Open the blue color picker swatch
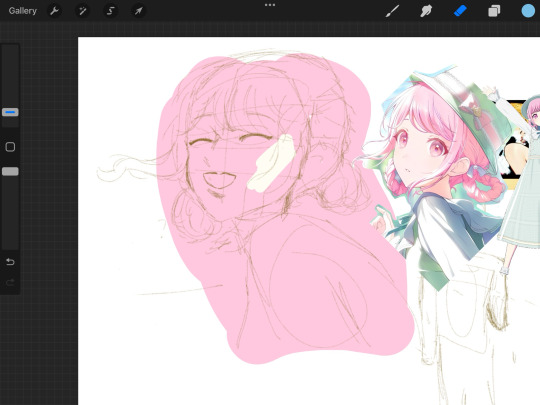This screenshot has height=405, width=540. coord(528,11)
